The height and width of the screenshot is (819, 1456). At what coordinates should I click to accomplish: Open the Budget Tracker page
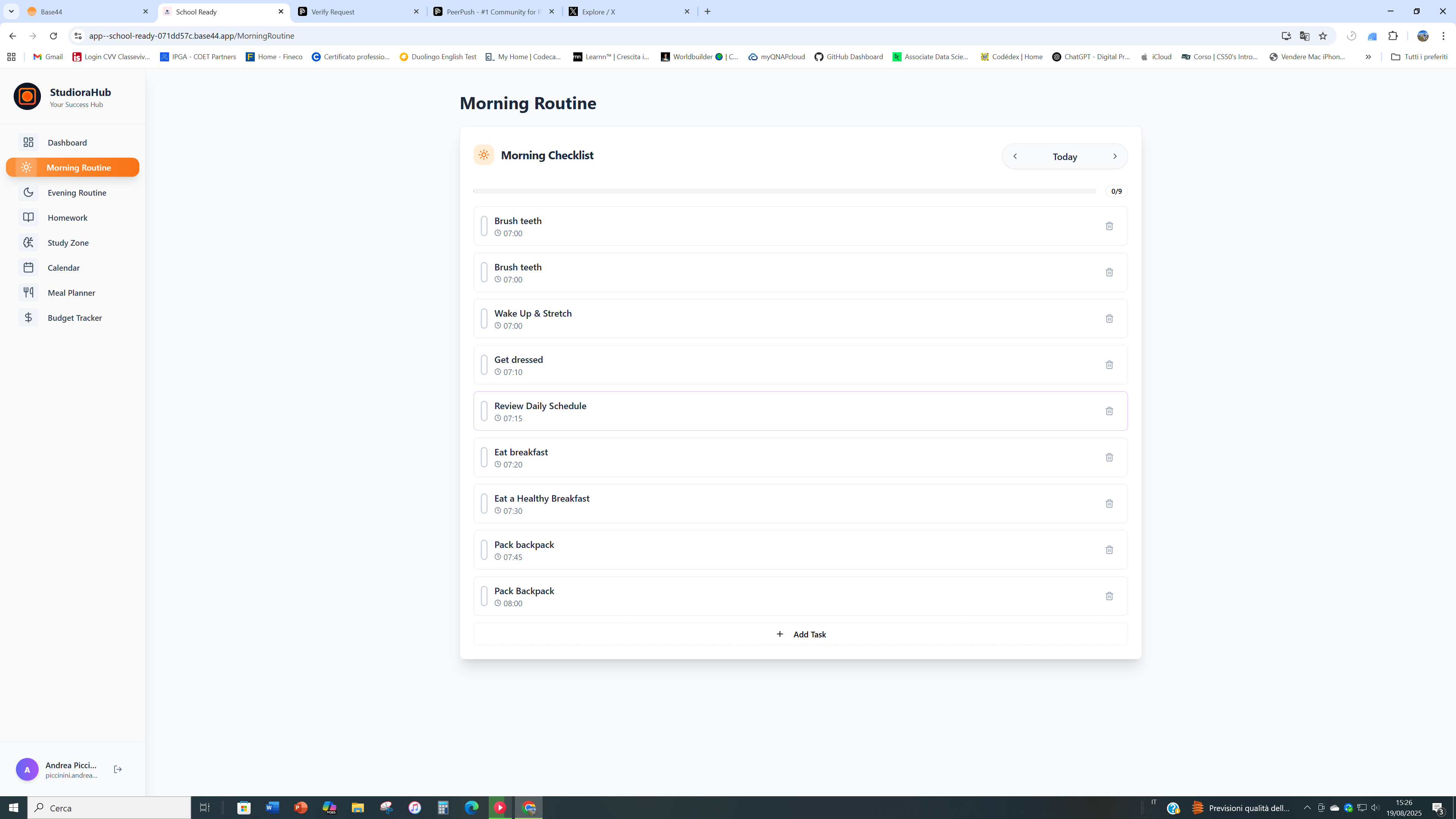click(x=72, y=318)
